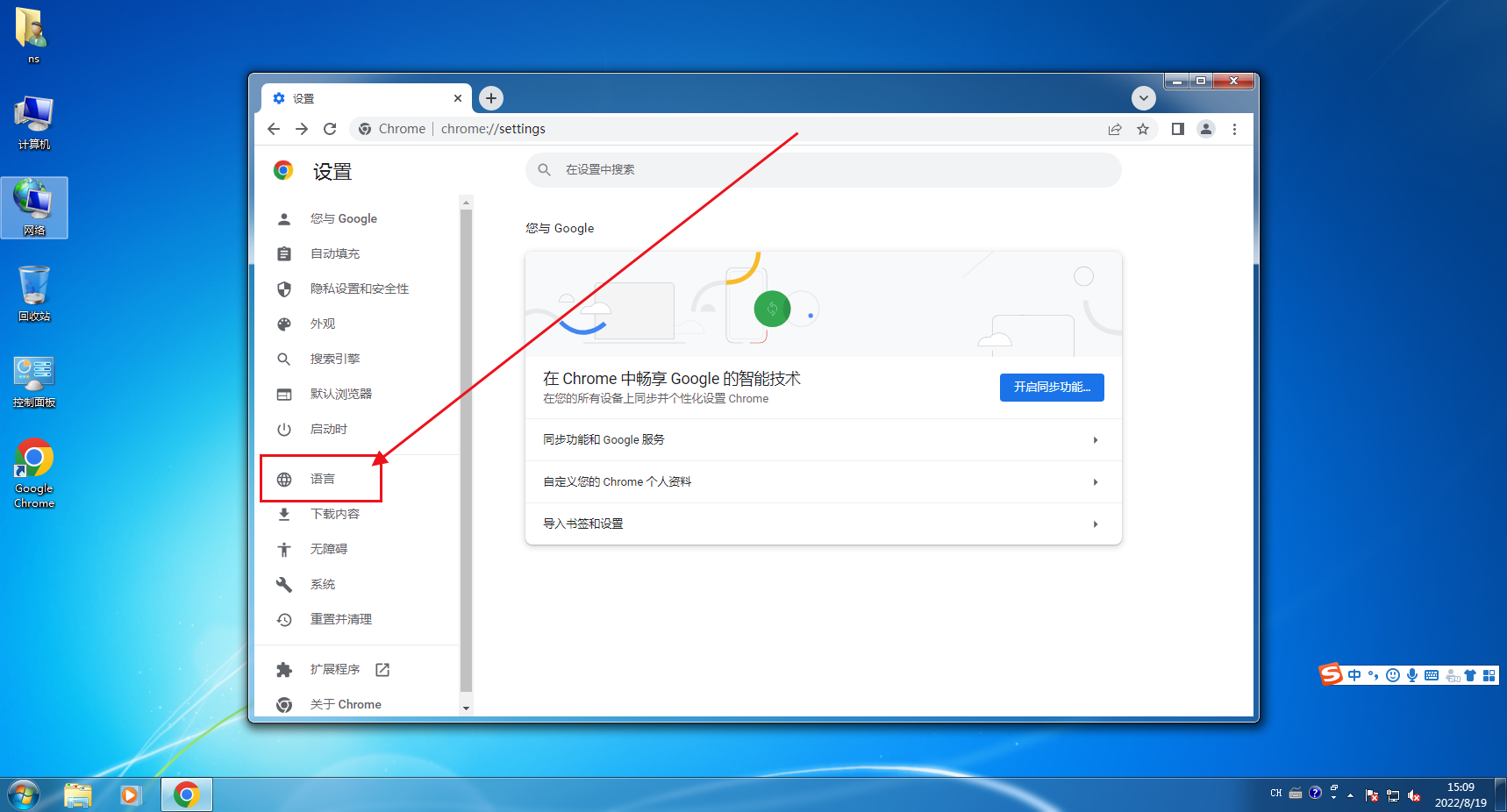Click the 在设置中搜索 search box

(824, 170)
